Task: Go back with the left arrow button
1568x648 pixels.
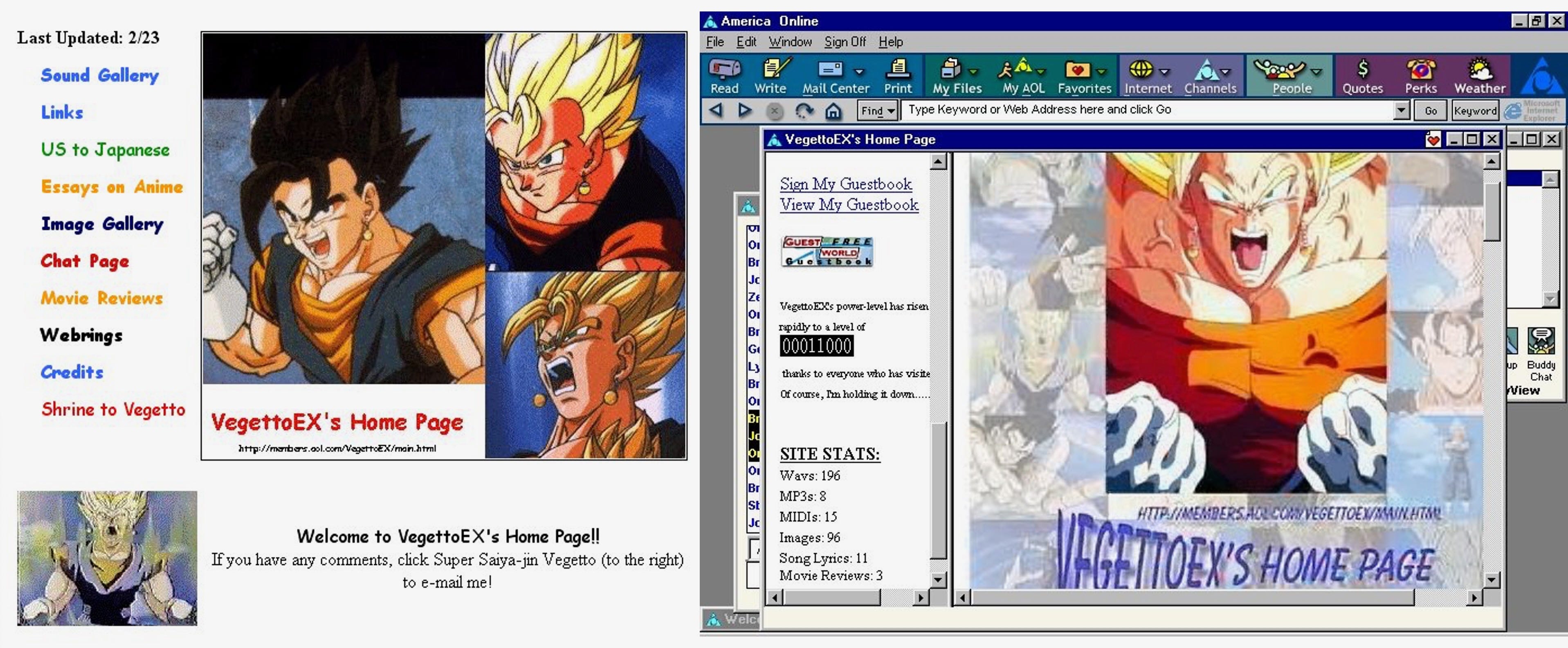Action: coord(716,110)
